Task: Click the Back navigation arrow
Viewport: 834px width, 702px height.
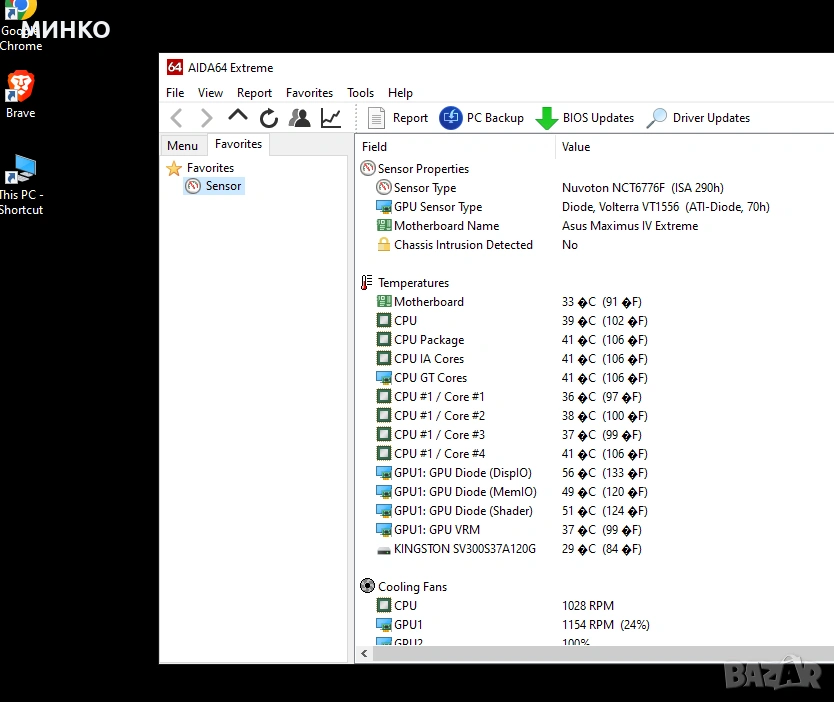Action: coord(177,118)
